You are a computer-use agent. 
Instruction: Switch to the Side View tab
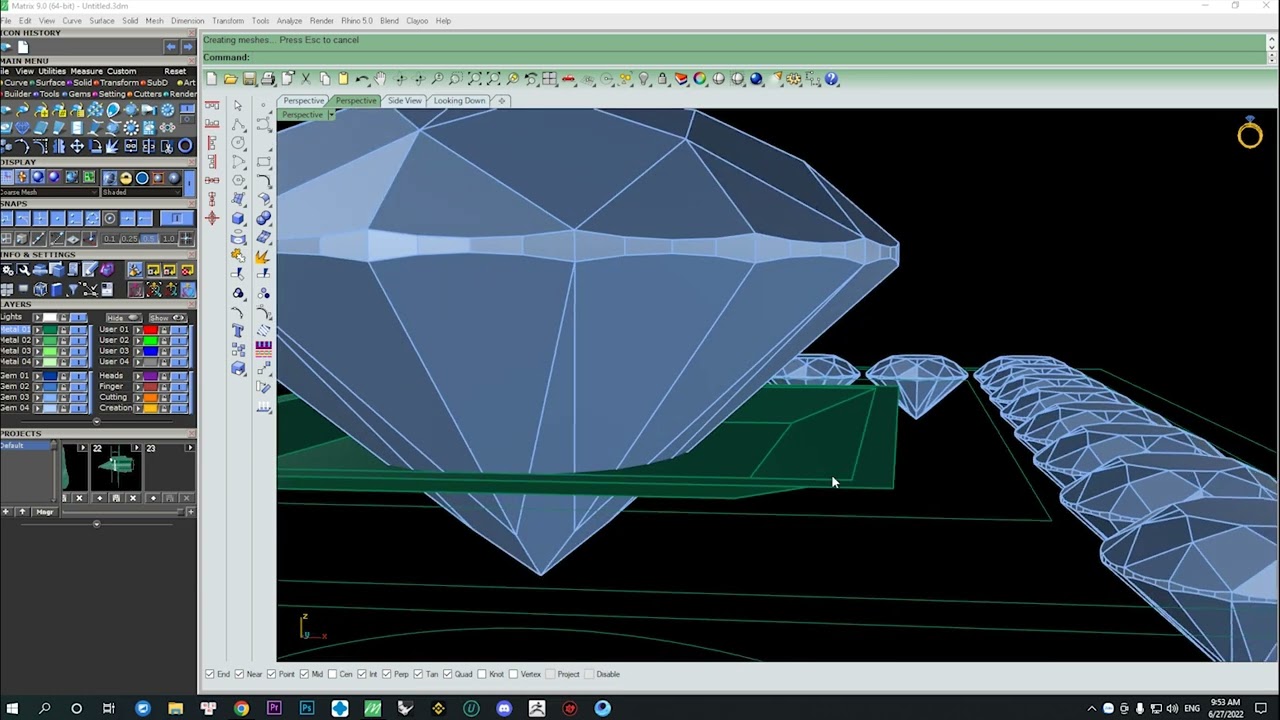pyautogui.click(x=405, y=101)
